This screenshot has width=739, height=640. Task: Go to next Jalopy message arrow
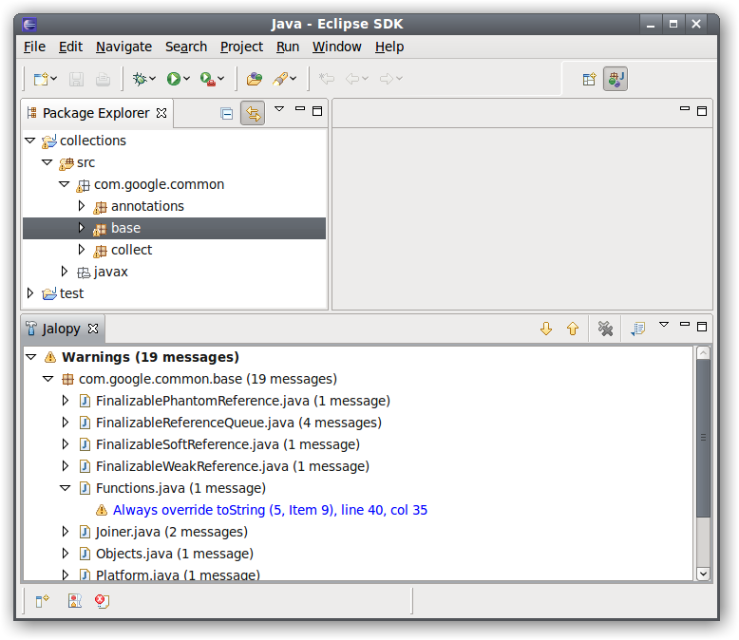click(x=546, y=328)
